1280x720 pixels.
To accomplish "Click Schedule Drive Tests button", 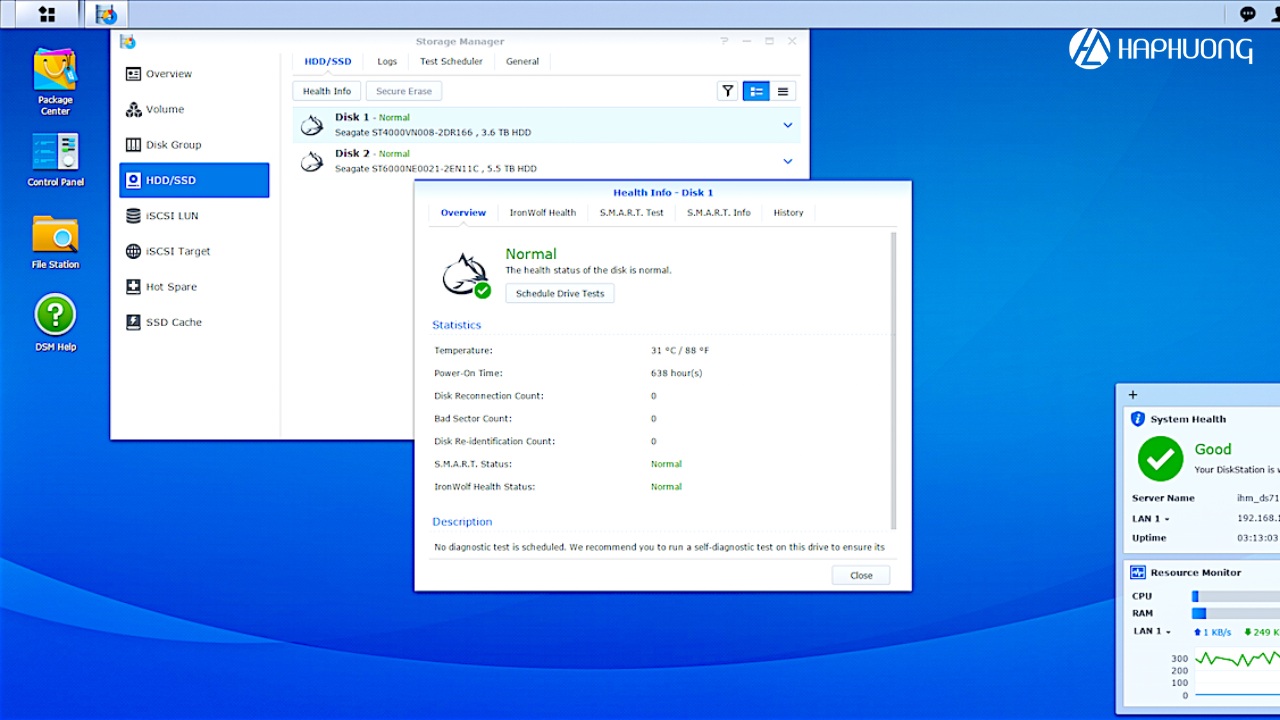I will [x=560, y=293].
